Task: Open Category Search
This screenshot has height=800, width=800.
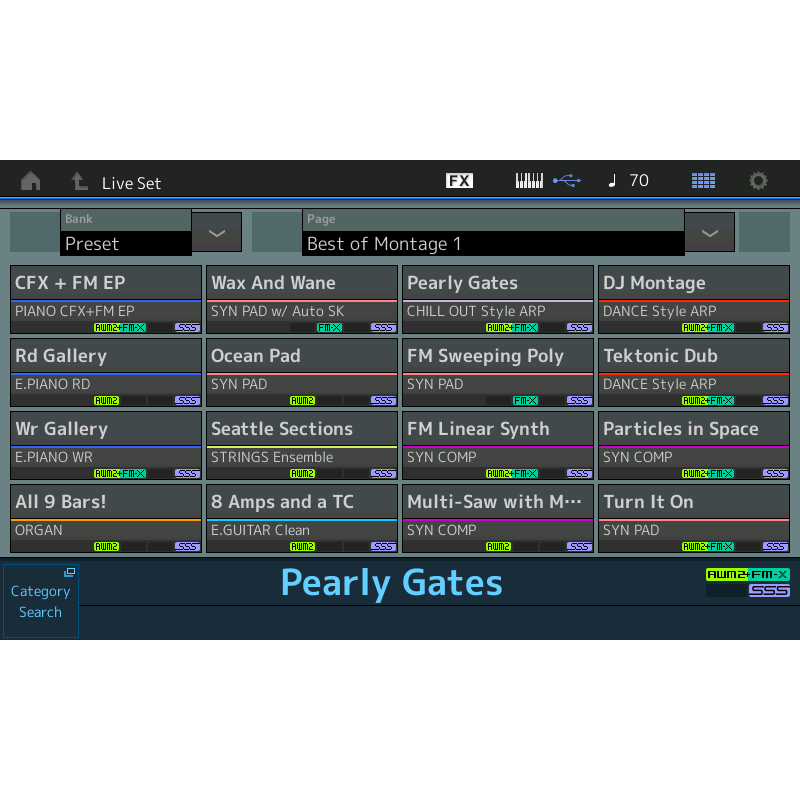Action: pos(40,601)
